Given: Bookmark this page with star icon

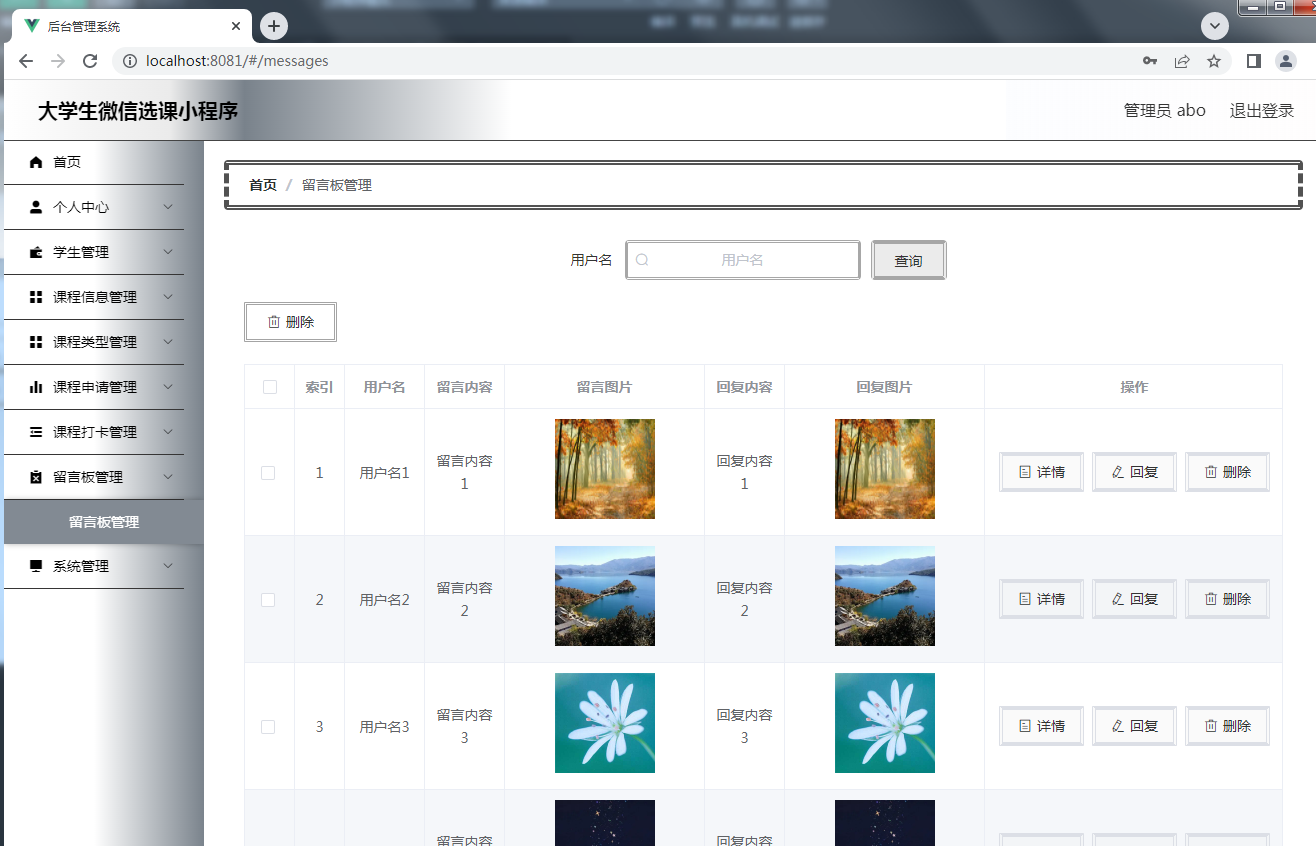Looking at the screenshot, I should (1214, 61).
